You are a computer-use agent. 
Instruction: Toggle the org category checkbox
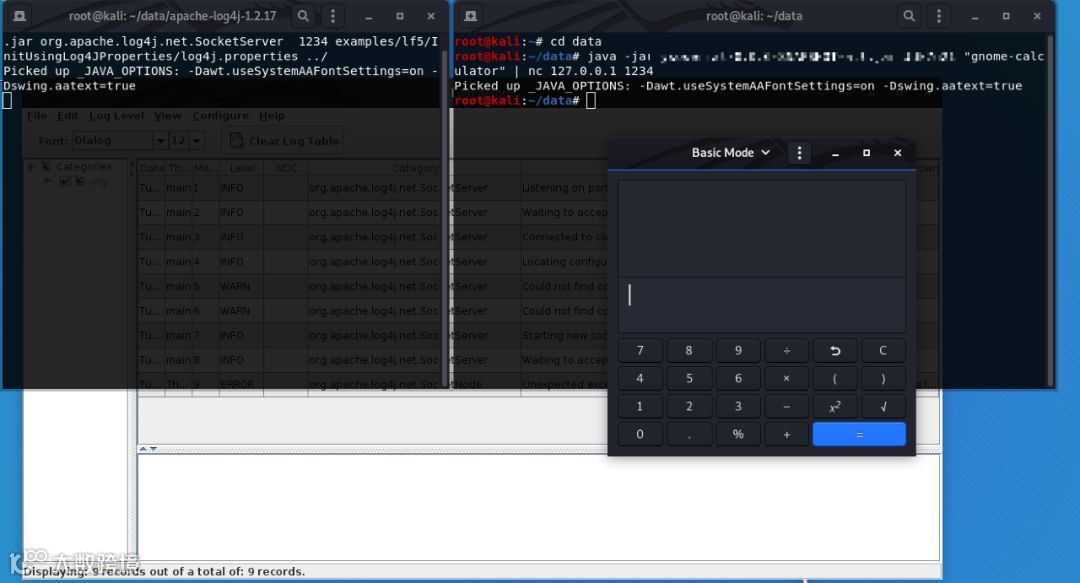pos(65,181)
